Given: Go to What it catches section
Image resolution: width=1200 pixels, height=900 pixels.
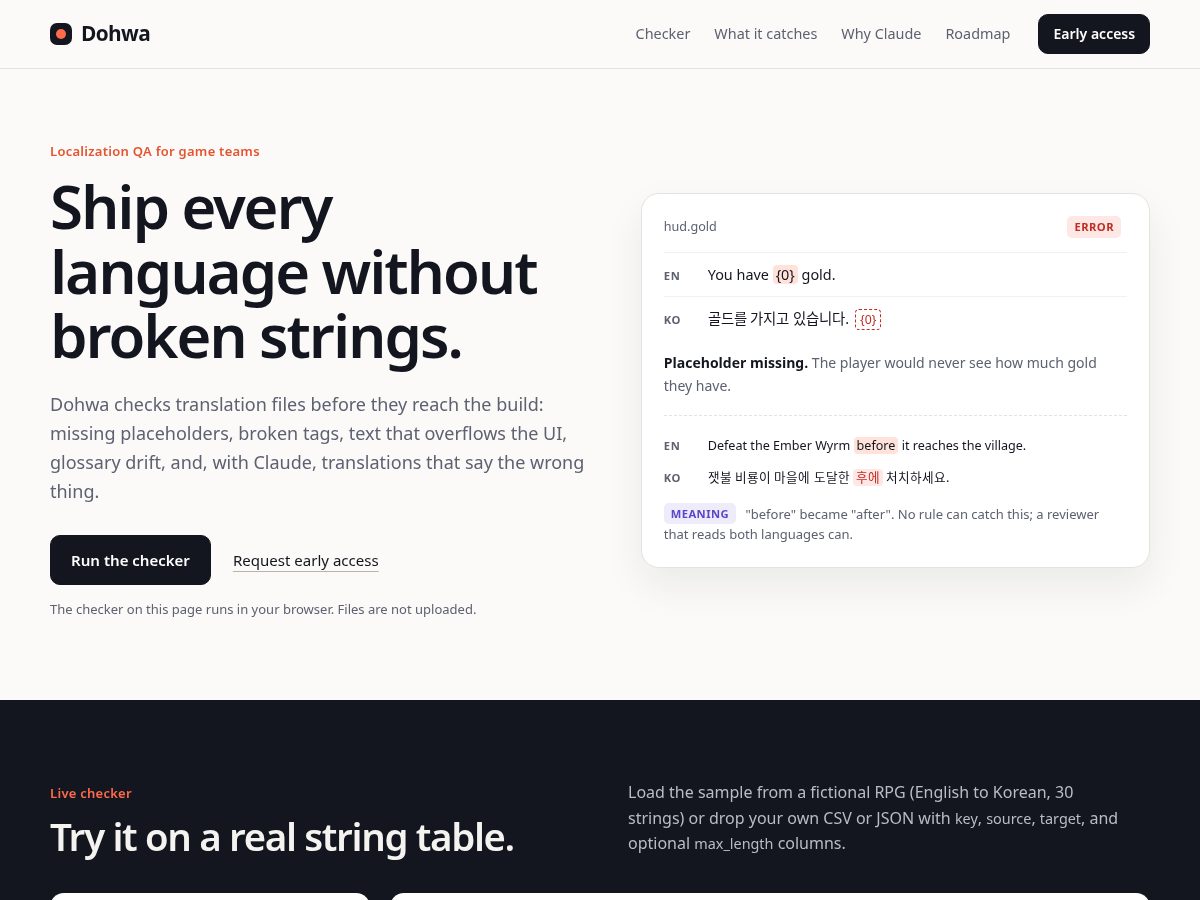Looking at the screenshot, I should pos(765,34).
